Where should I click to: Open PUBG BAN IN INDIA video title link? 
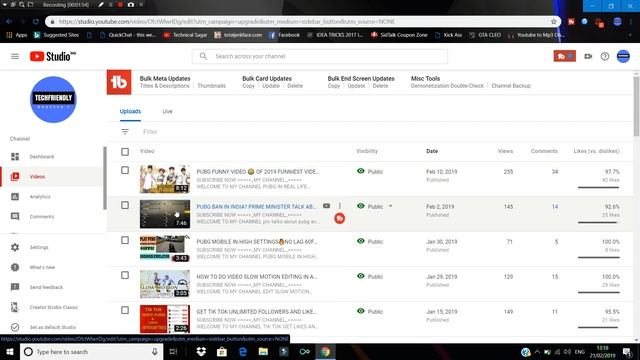coord(256,207)
